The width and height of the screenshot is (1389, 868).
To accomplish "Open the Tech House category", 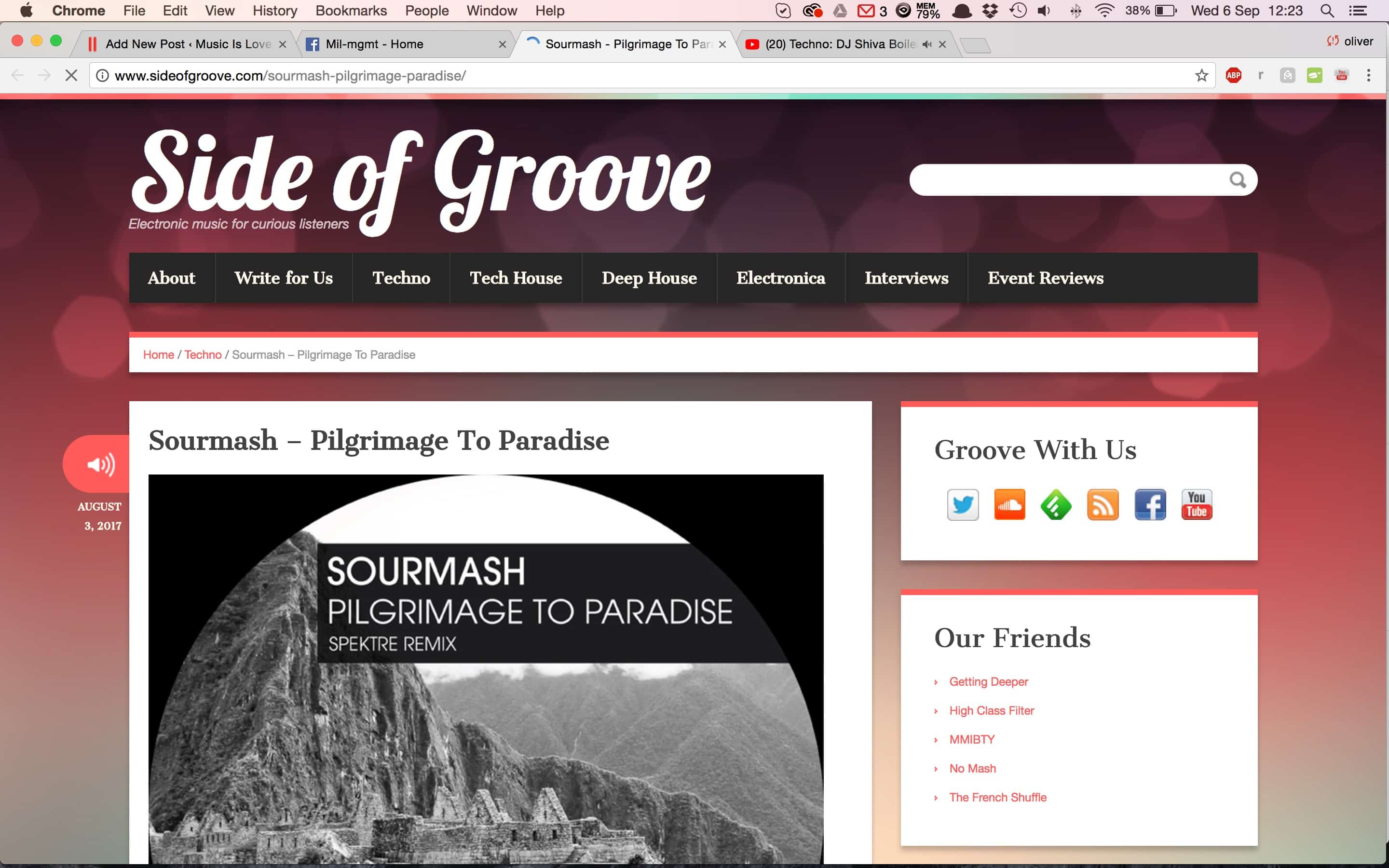I will [516, 278].
